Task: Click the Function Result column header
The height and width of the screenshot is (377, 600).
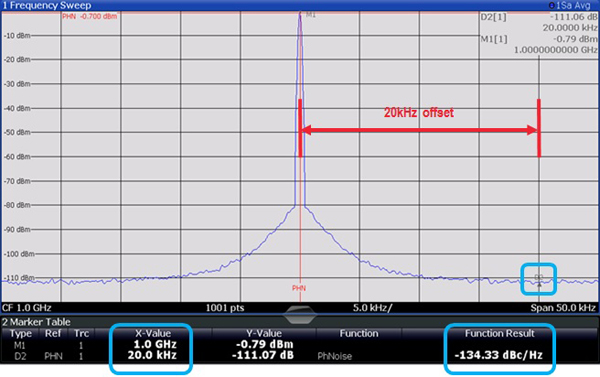Action: (499, 333)
